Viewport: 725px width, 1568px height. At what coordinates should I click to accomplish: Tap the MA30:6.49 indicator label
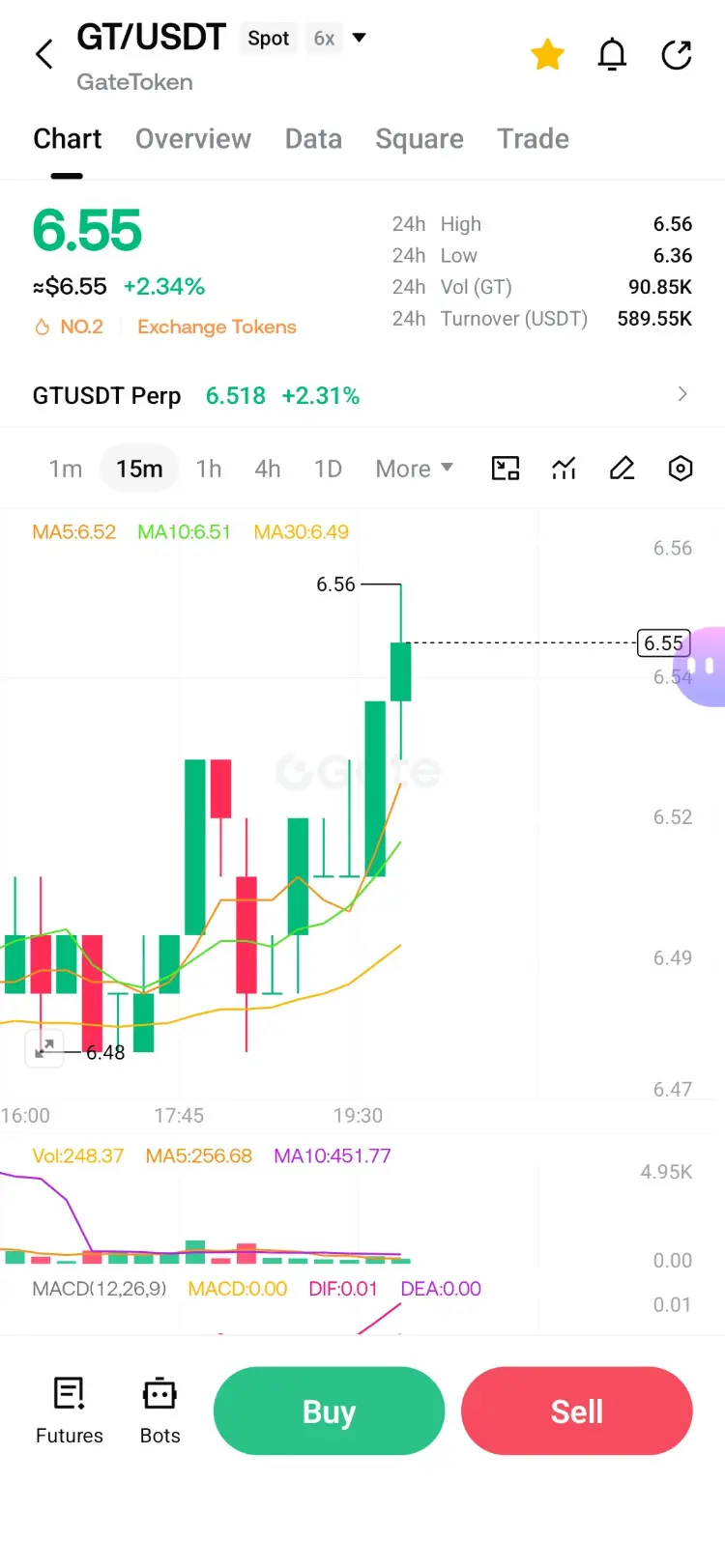(301, 532)
